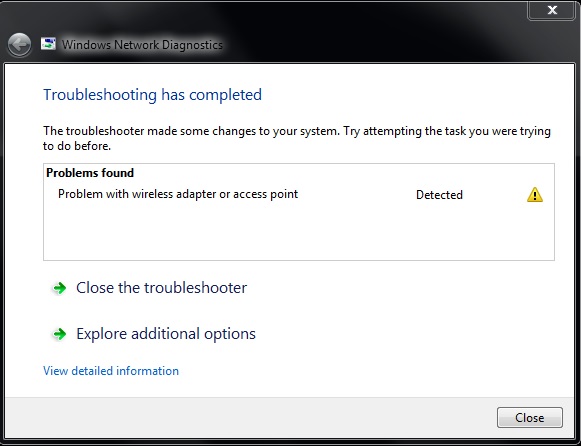581x446 pixels.
Task: Choose the Close the troubleshooter option text
Action: pyautogui.click(x=162, y=288)
